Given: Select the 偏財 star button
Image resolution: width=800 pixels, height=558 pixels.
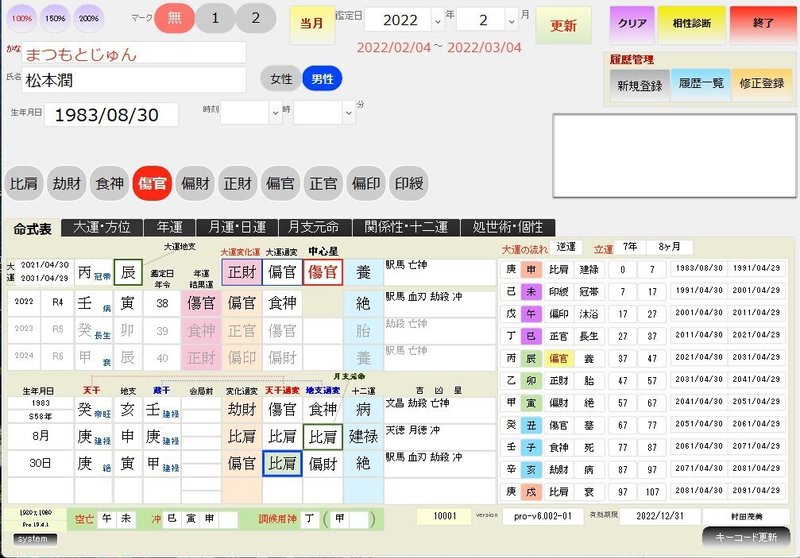Looking at the screenshot, I should pos(195,183).
